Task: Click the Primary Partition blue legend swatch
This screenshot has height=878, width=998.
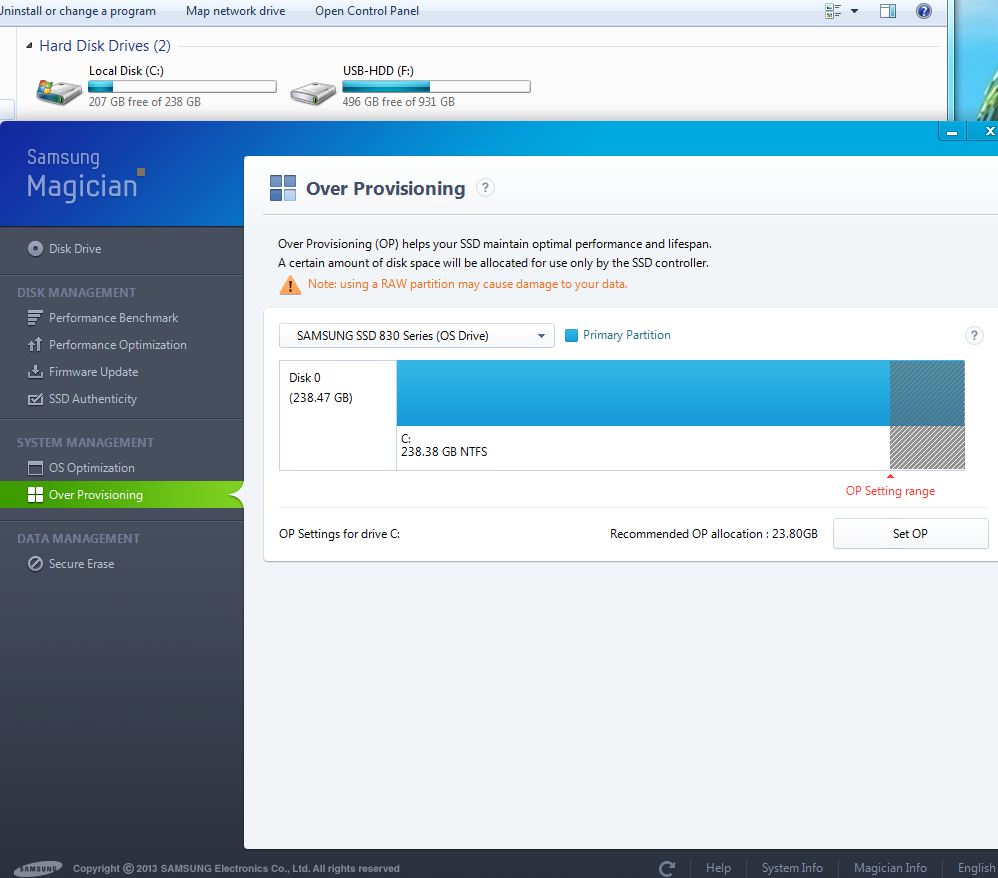Action: pos(572,335)
